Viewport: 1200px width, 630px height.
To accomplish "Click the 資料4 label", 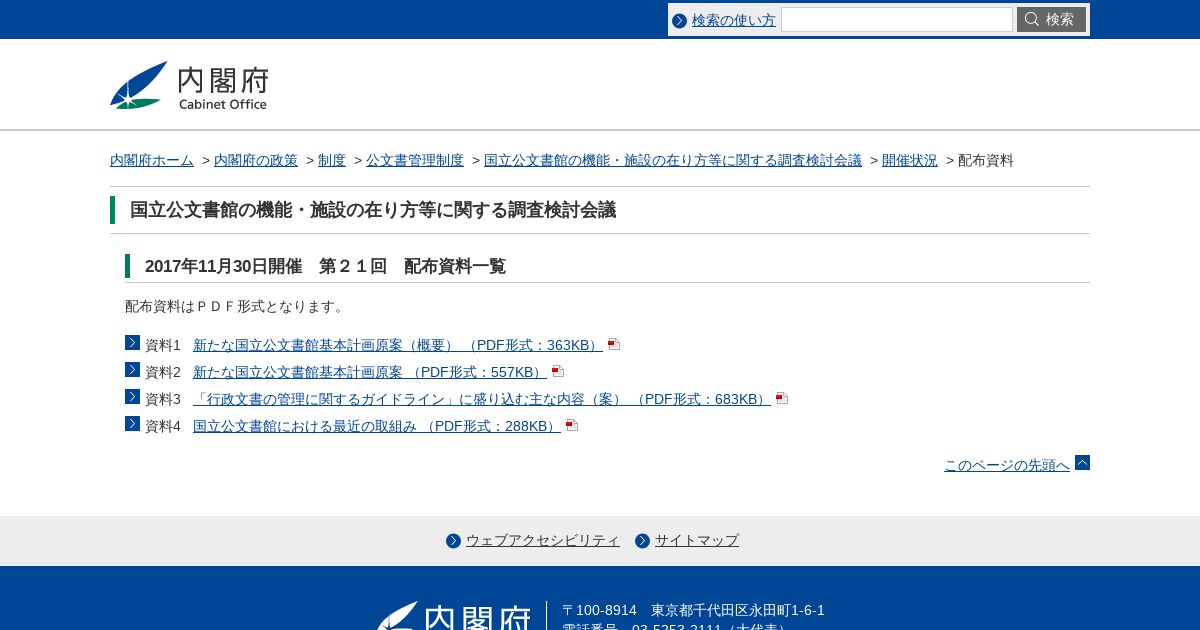I will 163,426.
